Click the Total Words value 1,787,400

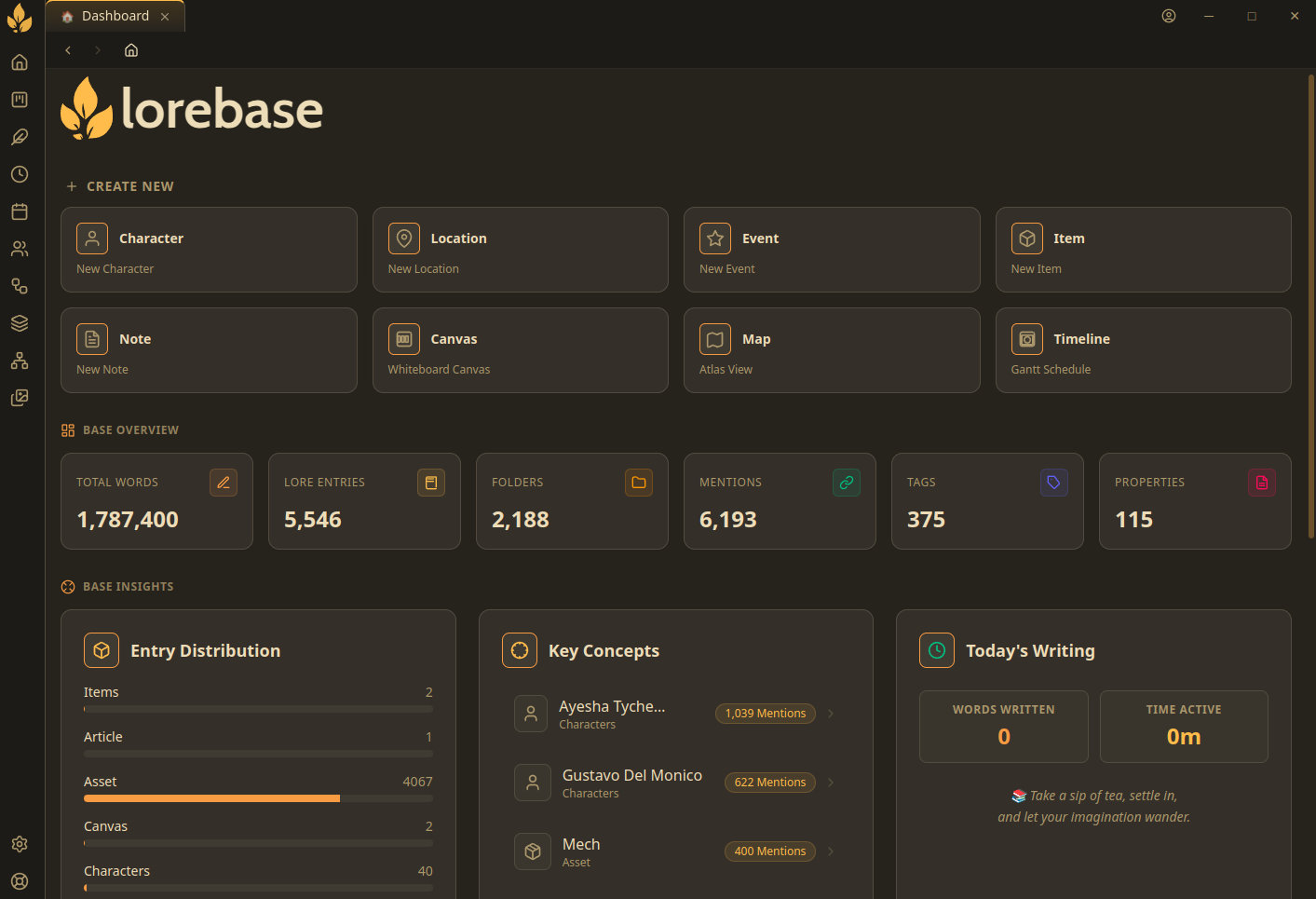tap(128, 520)
